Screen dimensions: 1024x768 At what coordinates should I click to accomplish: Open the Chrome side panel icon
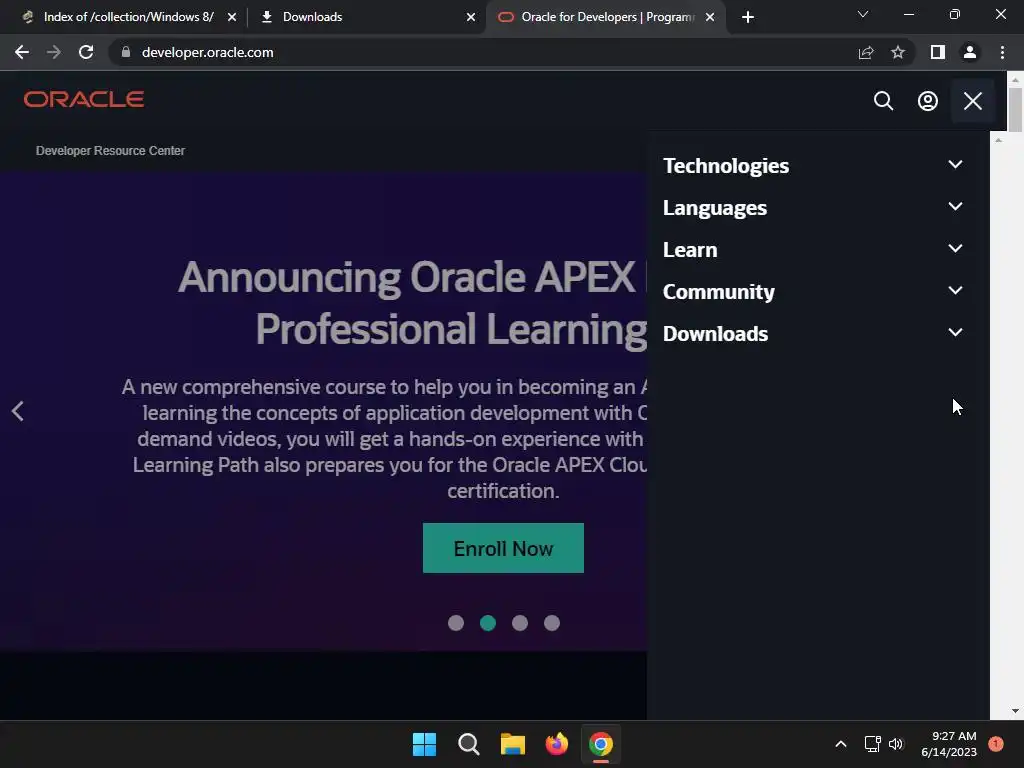tap(938, 52)
